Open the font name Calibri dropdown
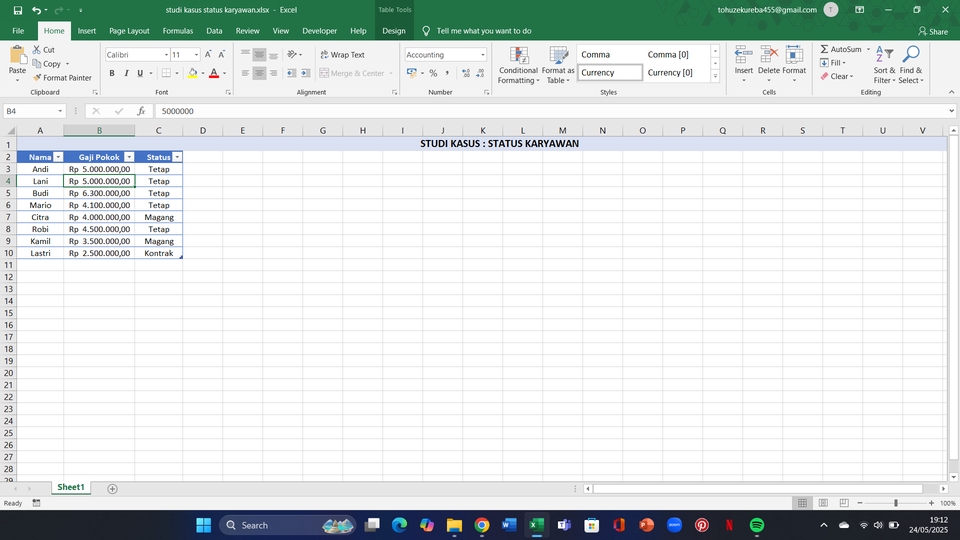Screen dimensions: 960x540 tap(166, 55)
